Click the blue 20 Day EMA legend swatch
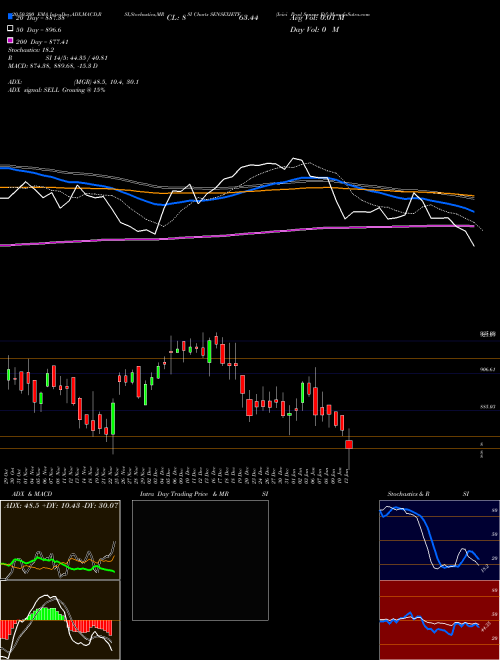The height and width of the screenshot is (660, 500). 10,17
